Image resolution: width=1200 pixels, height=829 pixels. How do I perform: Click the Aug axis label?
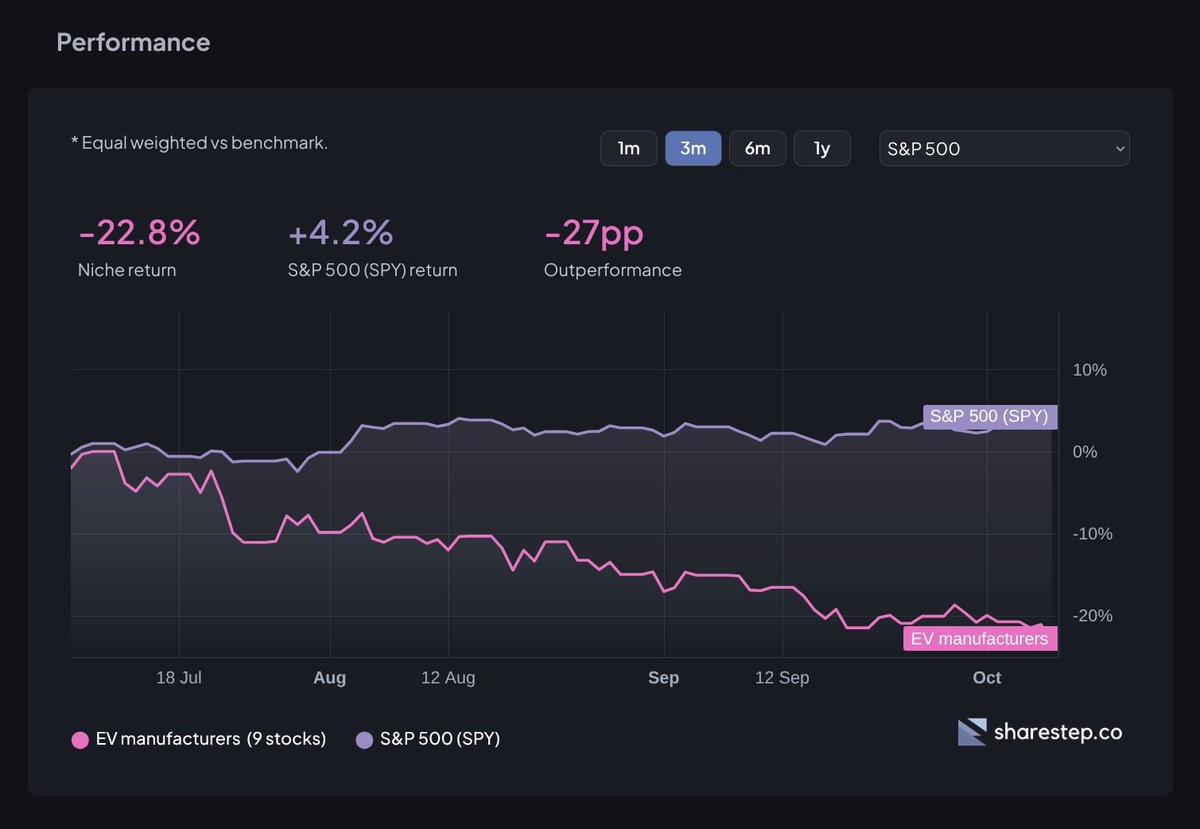(329, 678)
